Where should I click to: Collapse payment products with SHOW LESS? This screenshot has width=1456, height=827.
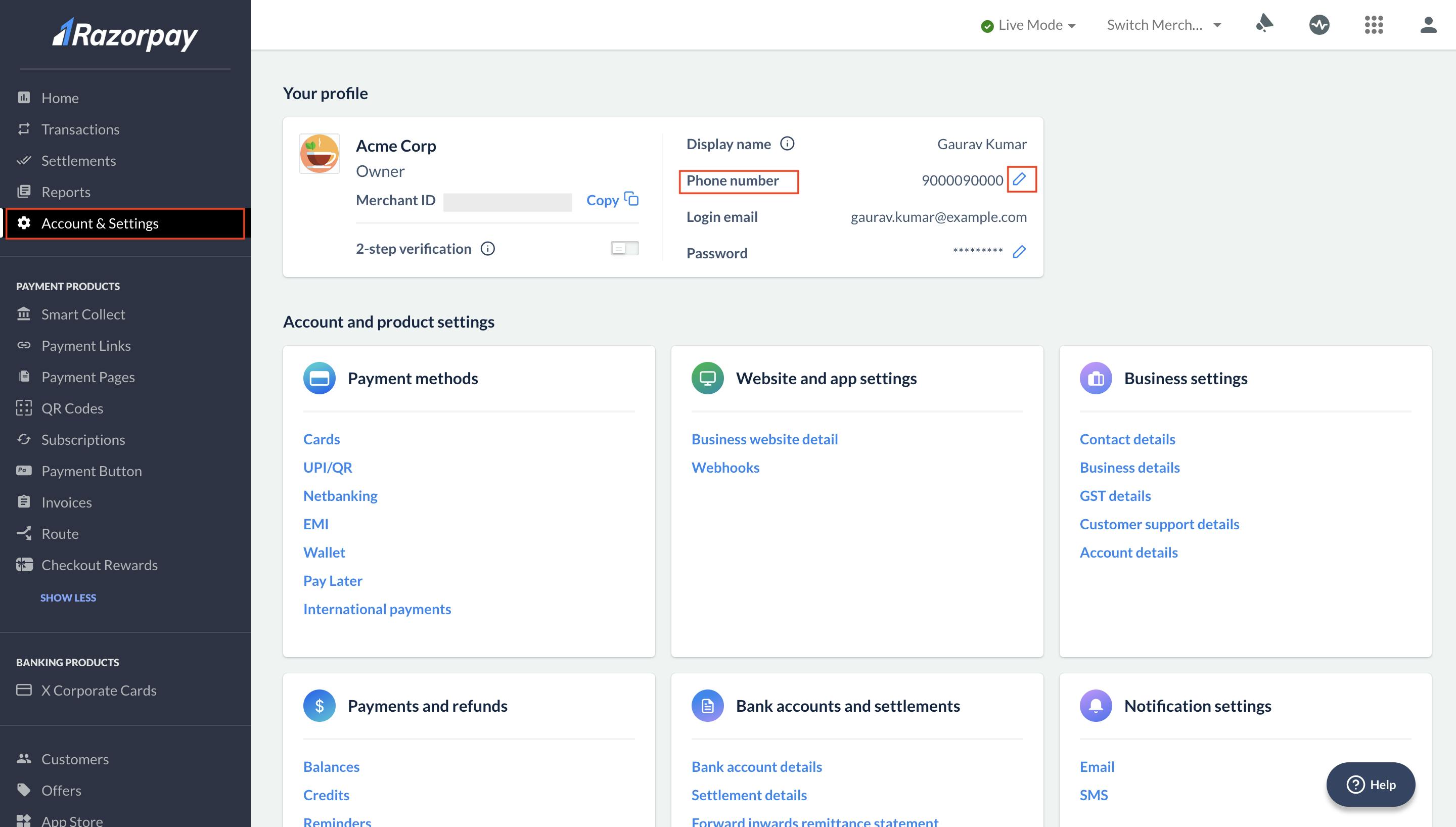coord(68,598)
